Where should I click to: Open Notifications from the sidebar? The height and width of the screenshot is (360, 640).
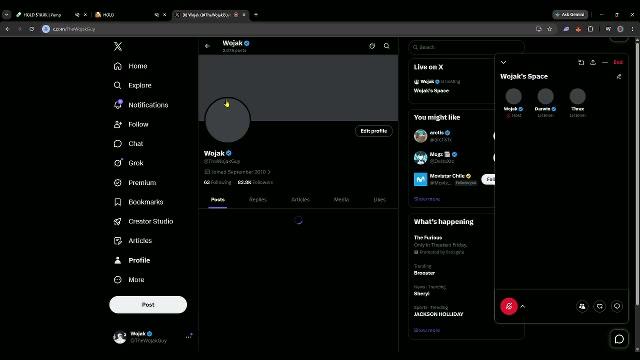tap(141, 105)
